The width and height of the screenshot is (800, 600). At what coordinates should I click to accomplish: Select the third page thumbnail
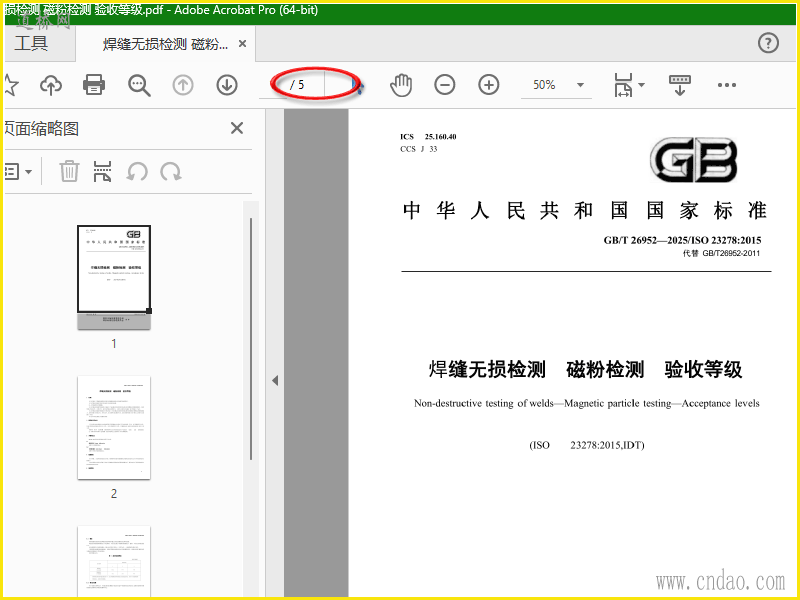(x=114, y=561)
